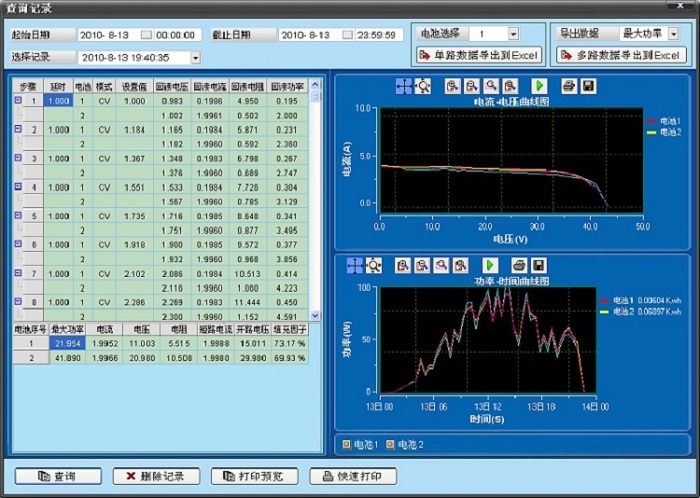Open the 导出数据 最大功率 dropdown
Image resolution: width=700 pixels, height=498 pixels.
point(672,34)
